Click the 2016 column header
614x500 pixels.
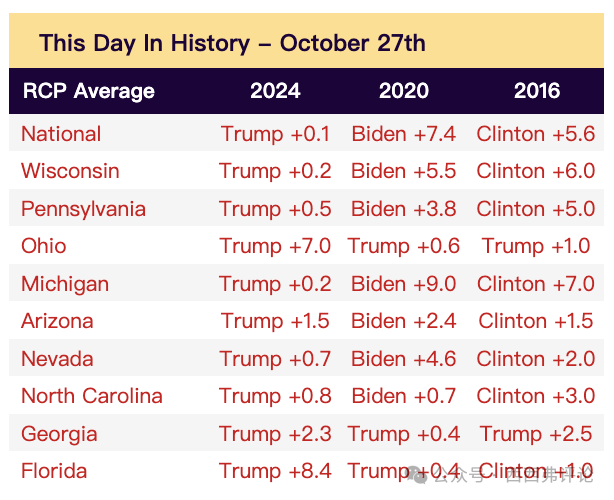pos(537,91)
